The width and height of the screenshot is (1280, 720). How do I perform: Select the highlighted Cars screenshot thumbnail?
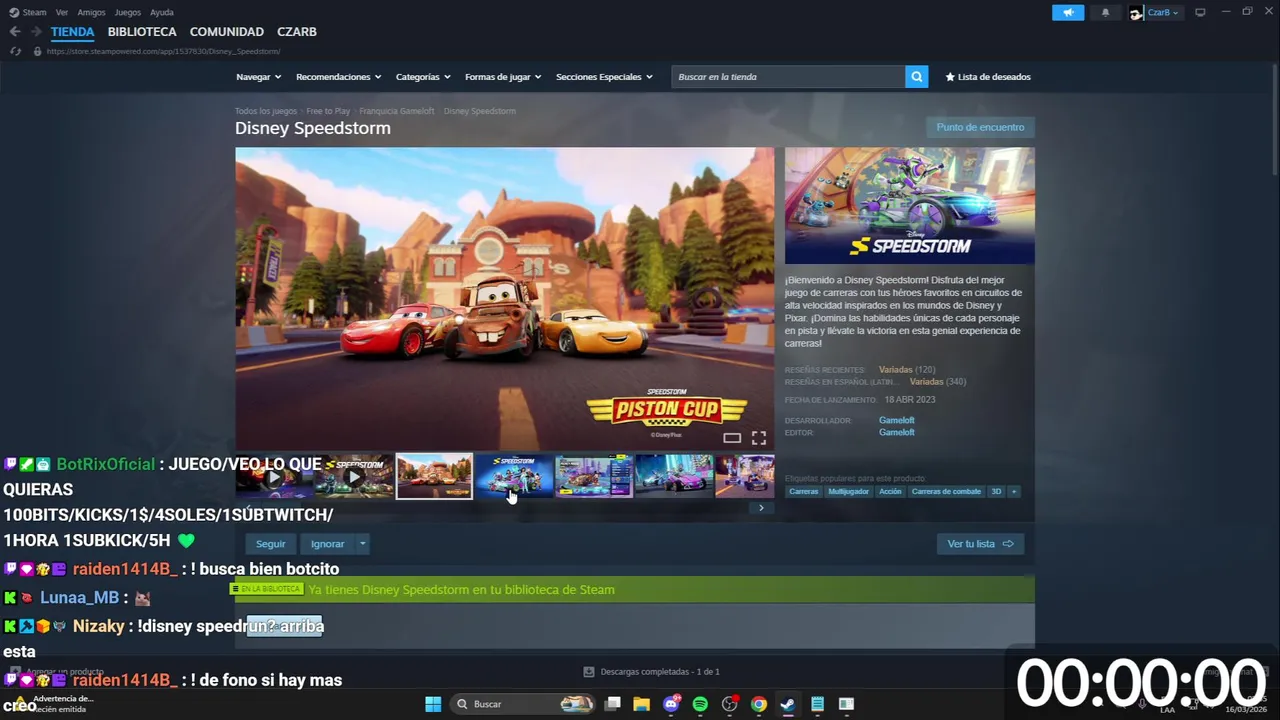(434, 476)
